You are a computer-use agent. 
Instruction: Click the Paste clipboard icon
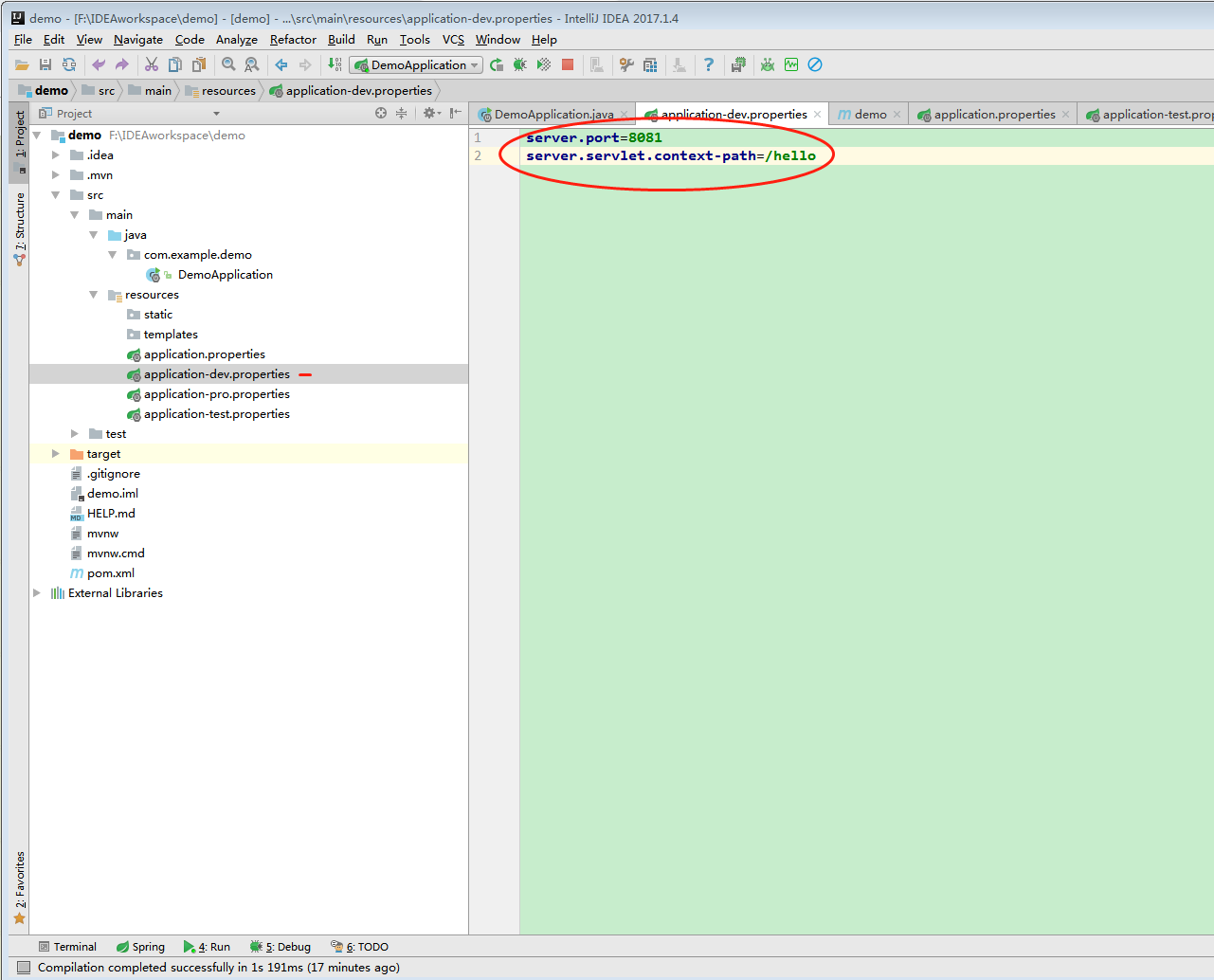point(199,65)
